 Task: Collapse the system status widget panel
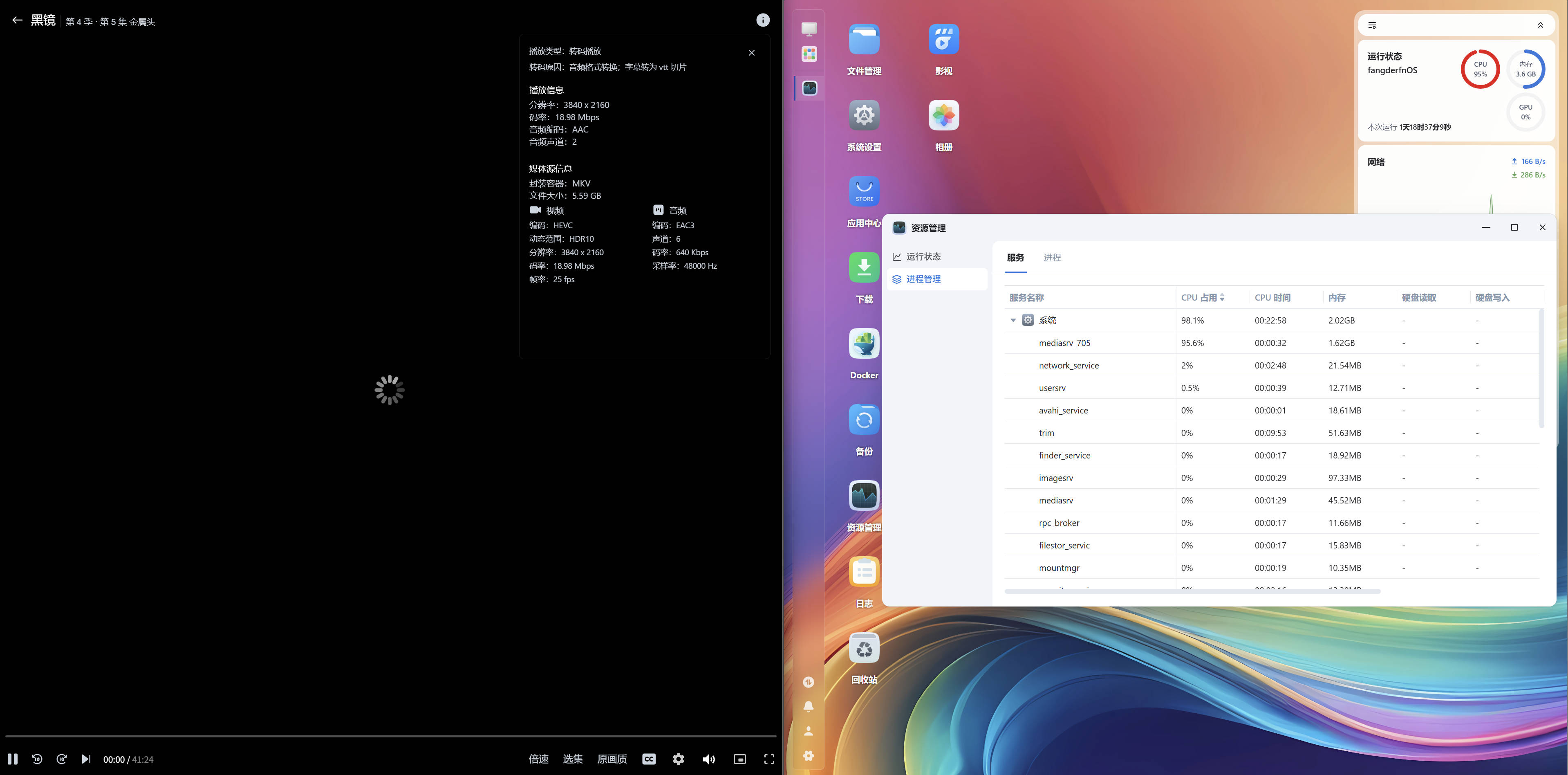click(x=1541, y=25)
